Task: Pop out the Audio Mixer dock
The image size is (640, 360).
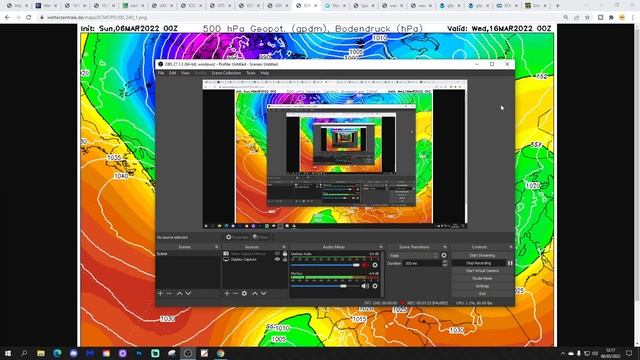Action: tap(381, 247)
